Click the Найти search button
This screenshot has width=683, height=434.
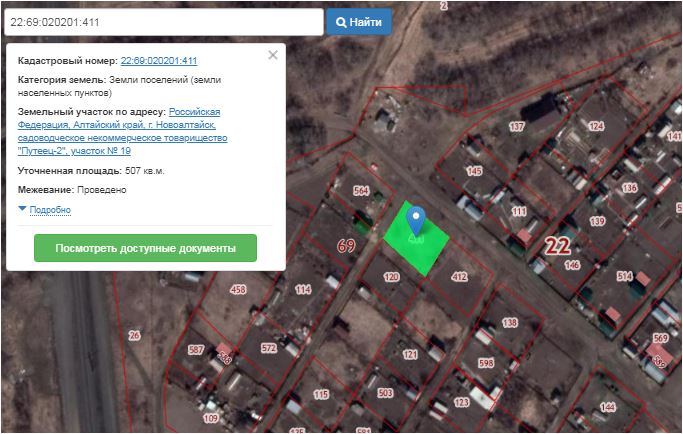click(x=360, y=22)
